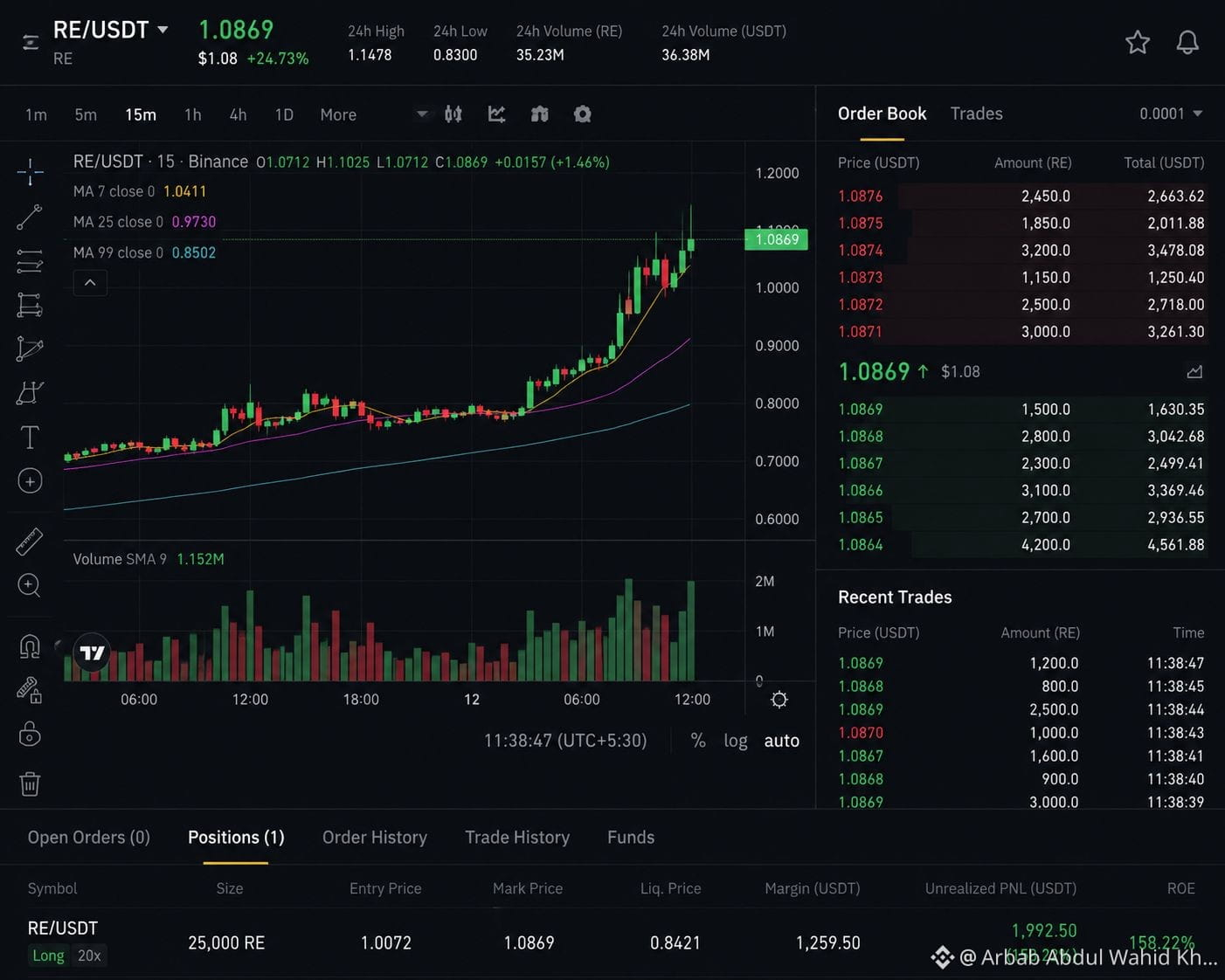Switch to the Trades tab
The width and height of the screenshot is (1225, 980).
(976, 114)
